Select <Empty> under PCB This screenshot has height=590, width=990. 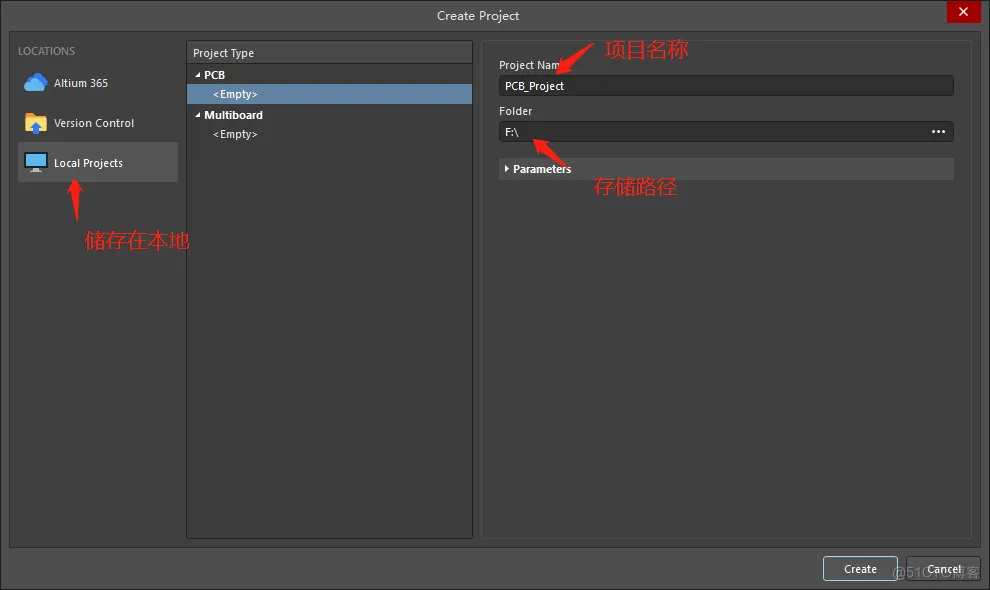(x=330, y=94)
